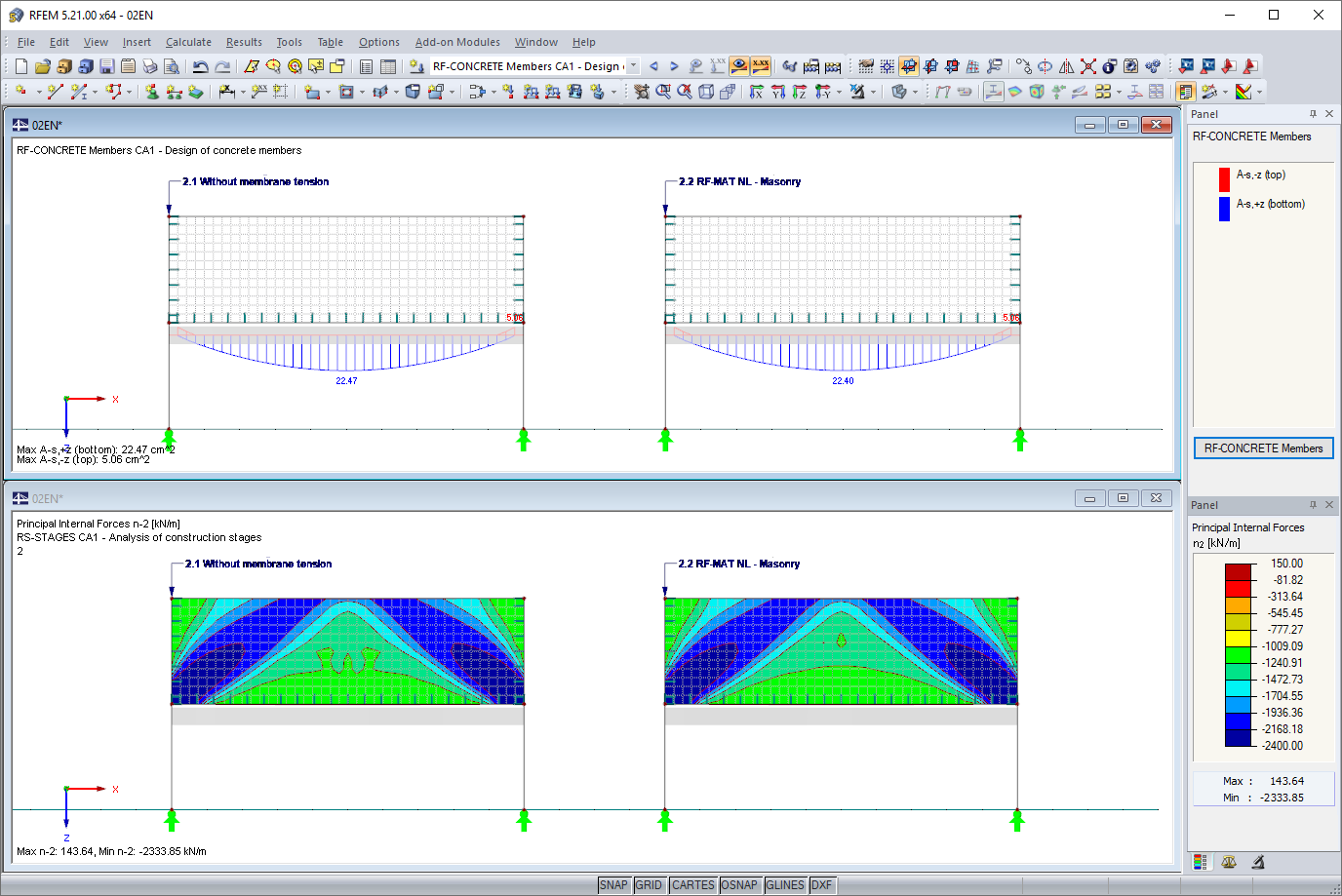Go to the next load case arrow
This screenshot has height=896, width=1342.
[674, 66]
